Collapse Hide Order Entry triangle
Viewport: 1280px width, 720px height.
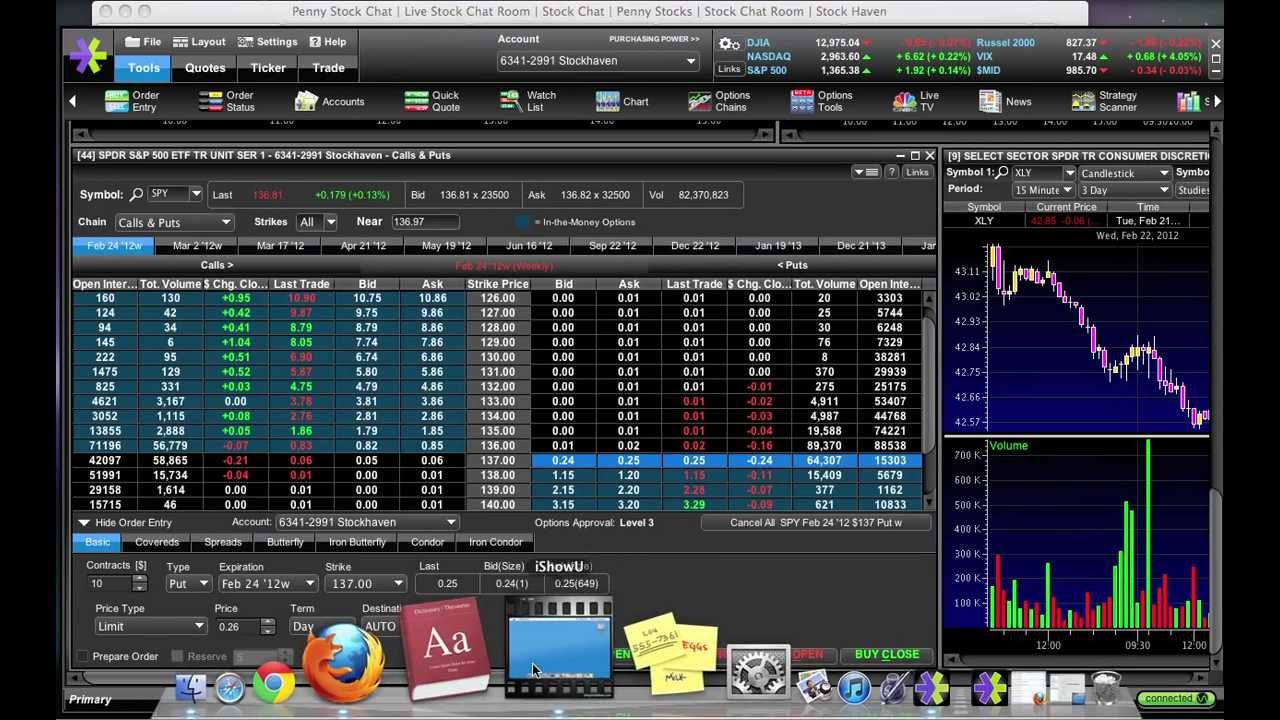tap(84, 523)
